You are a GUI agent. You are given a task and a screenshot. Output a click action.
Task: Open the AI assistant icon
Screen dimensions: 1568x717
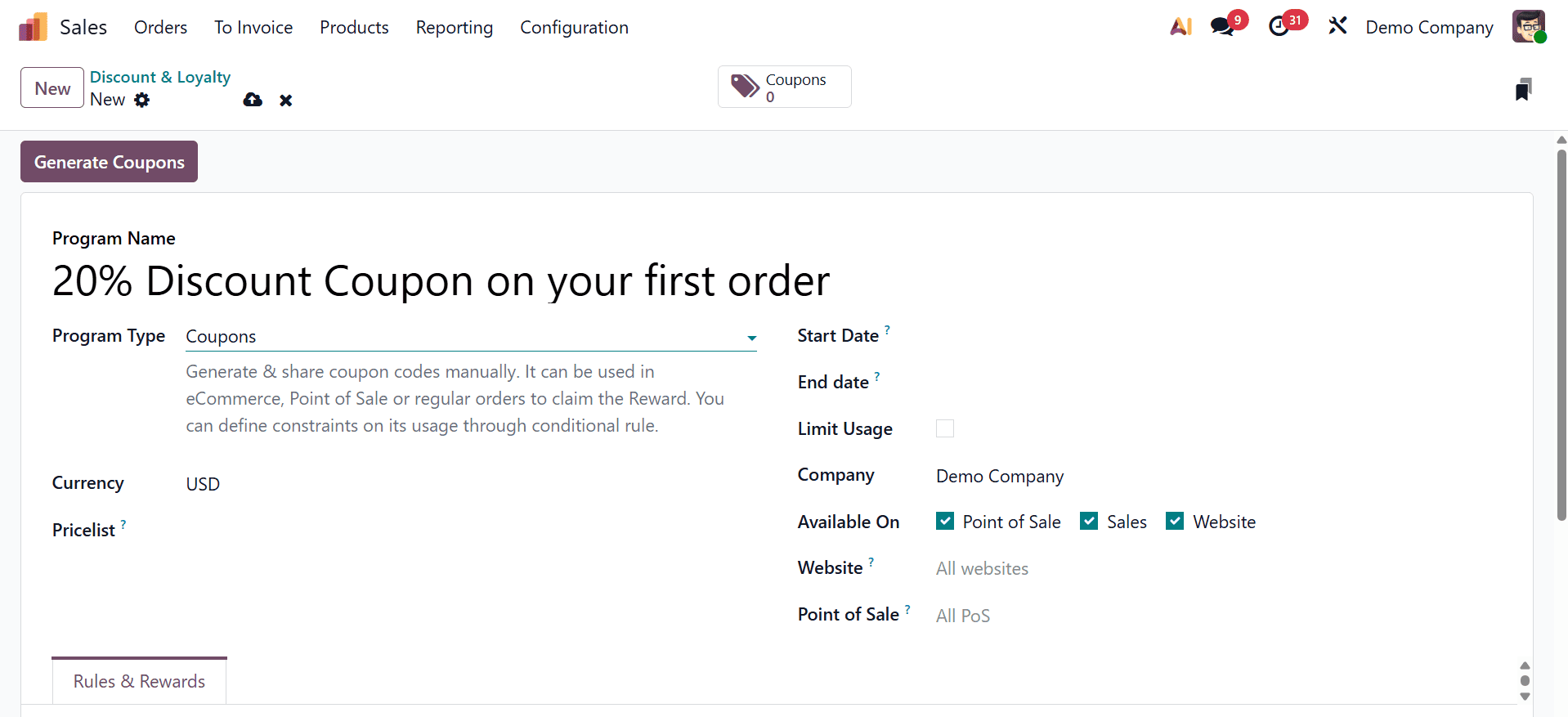[1180, 27]
